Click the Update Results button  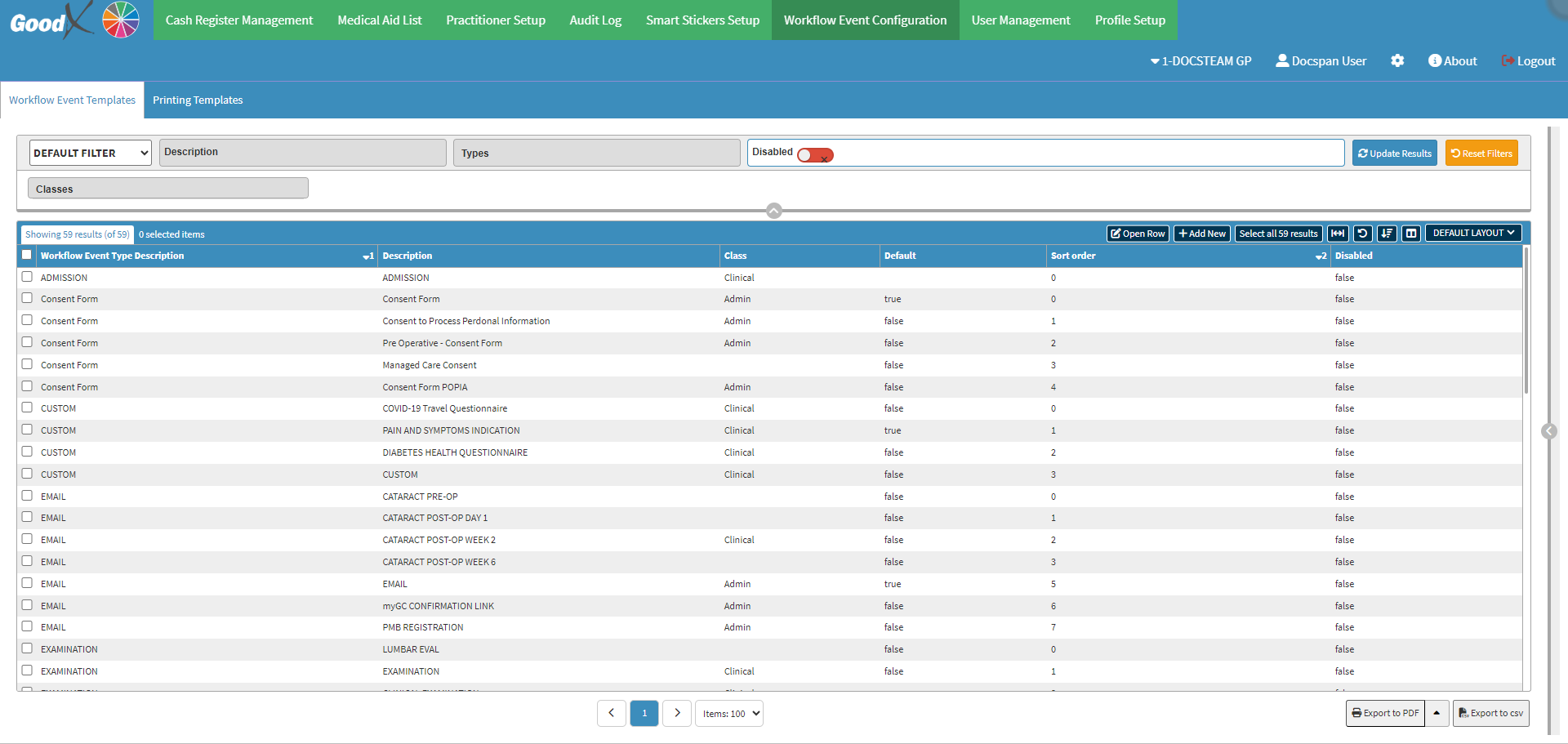1394,153
